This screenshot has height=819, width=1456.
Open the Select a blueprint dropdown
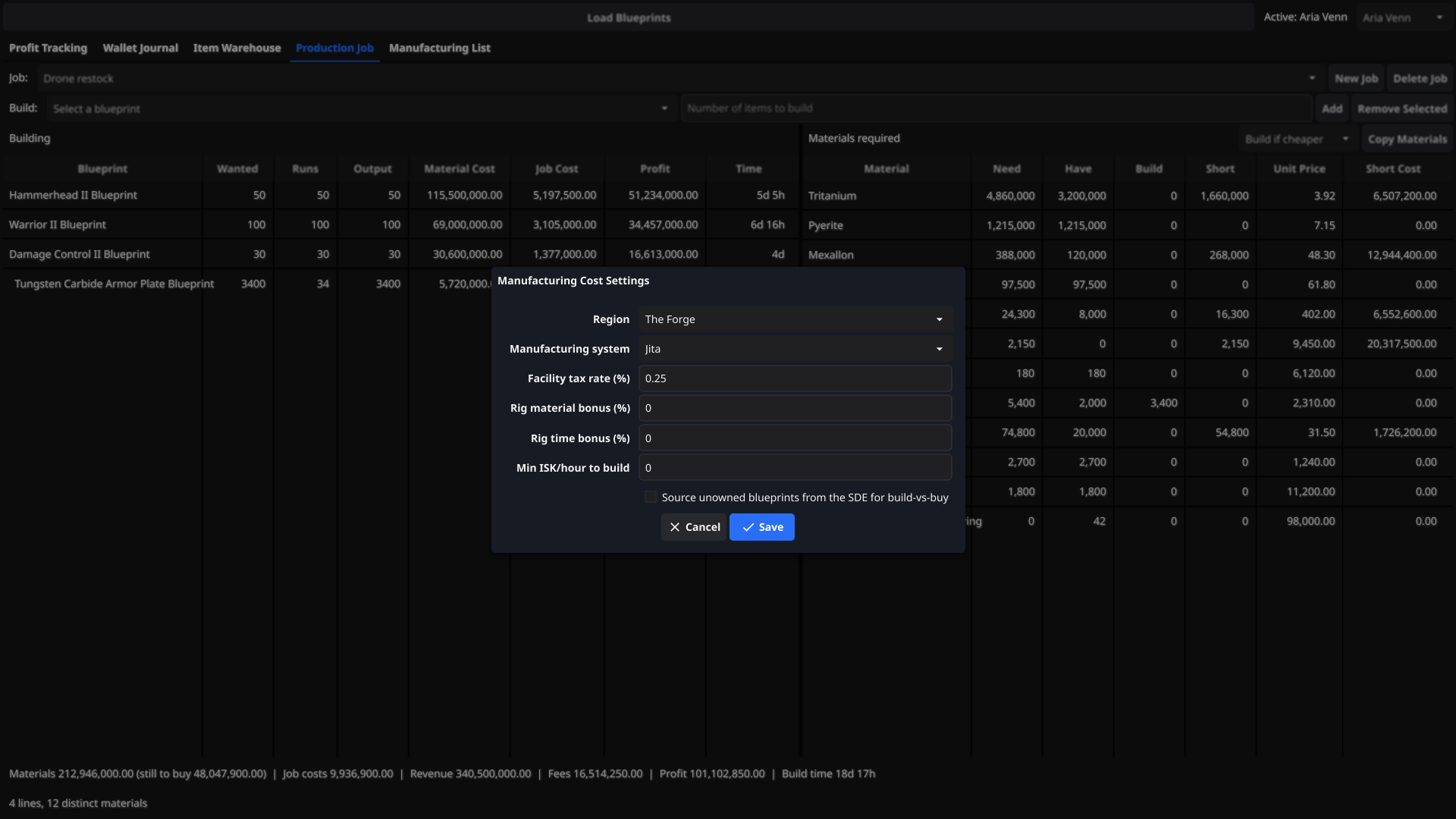[360, 108]
